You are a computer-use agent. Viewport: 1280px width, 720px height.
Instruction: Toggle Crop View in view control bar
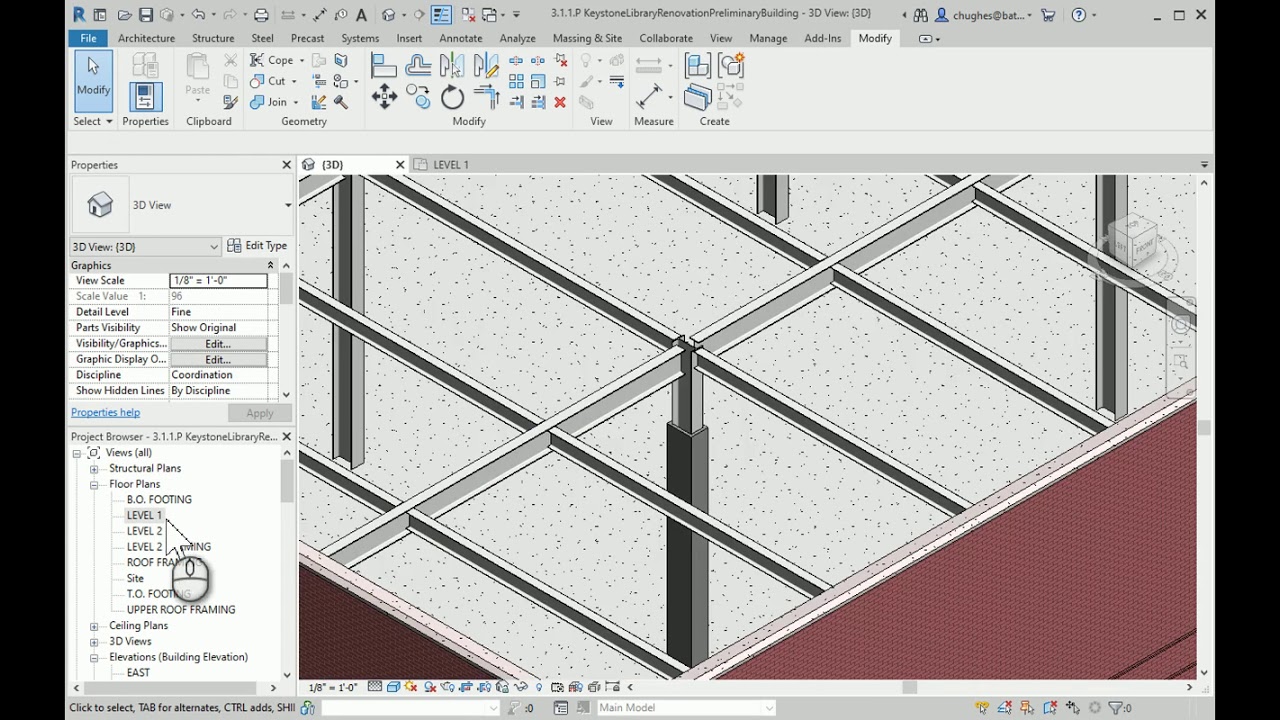coord(465,687)
